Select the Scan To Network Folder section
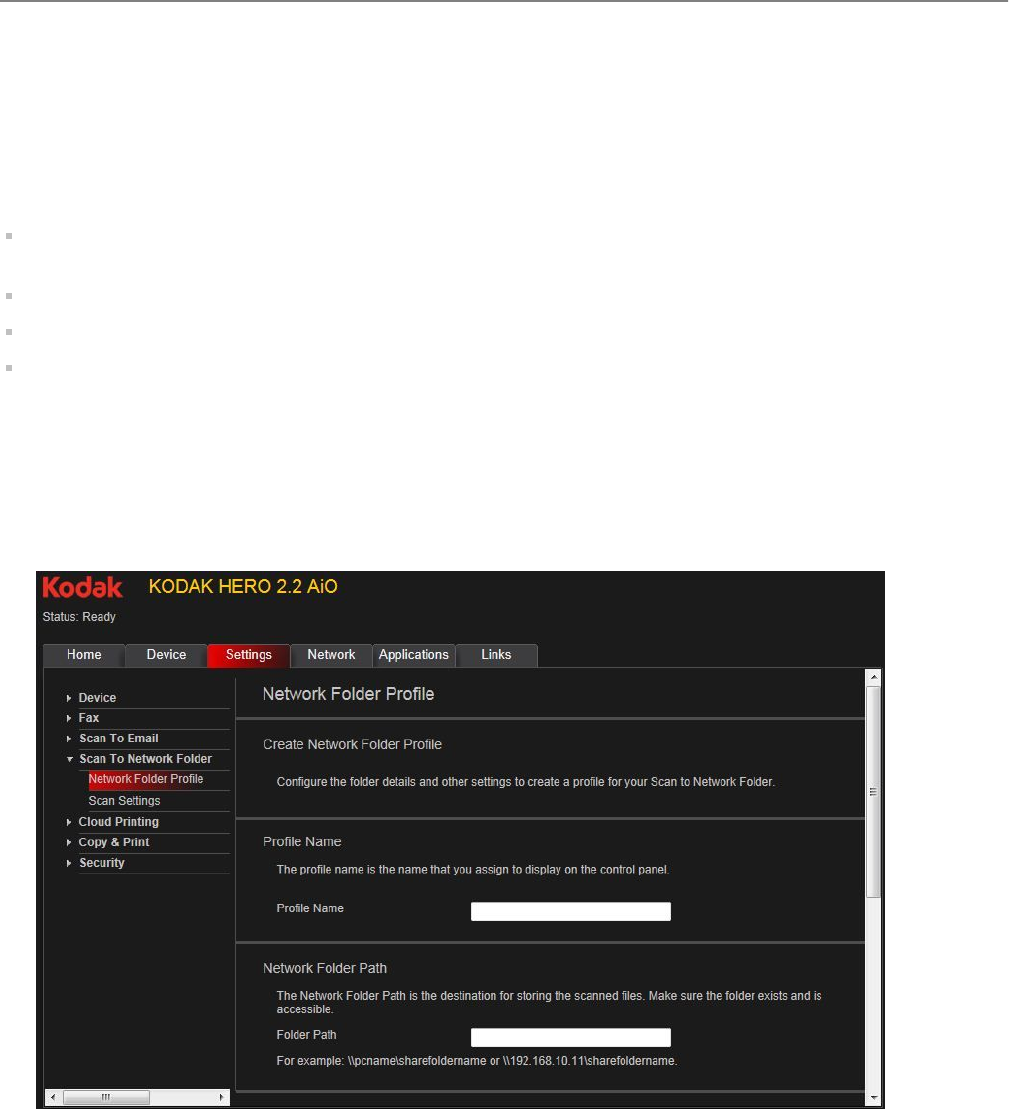Viewport: 1009px width, 1109px height. click(x=145, y=759)
